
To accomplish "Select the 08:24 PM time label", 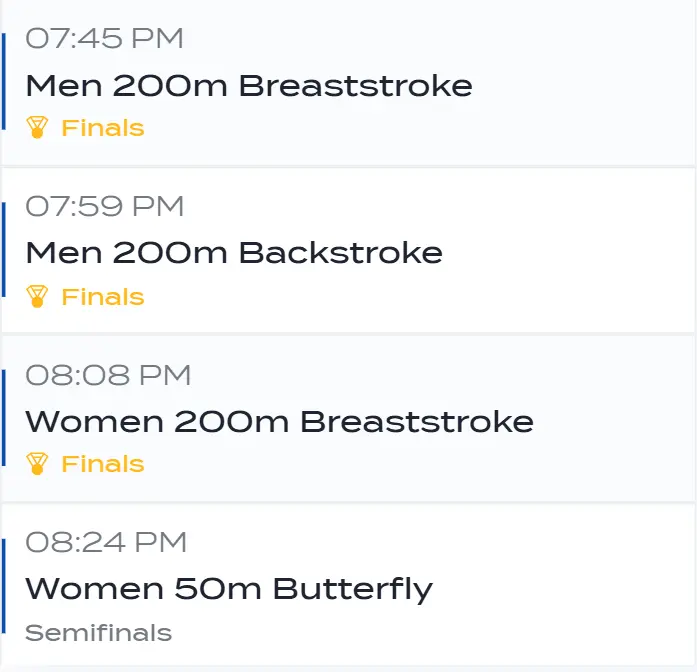I will click(106, 543).
